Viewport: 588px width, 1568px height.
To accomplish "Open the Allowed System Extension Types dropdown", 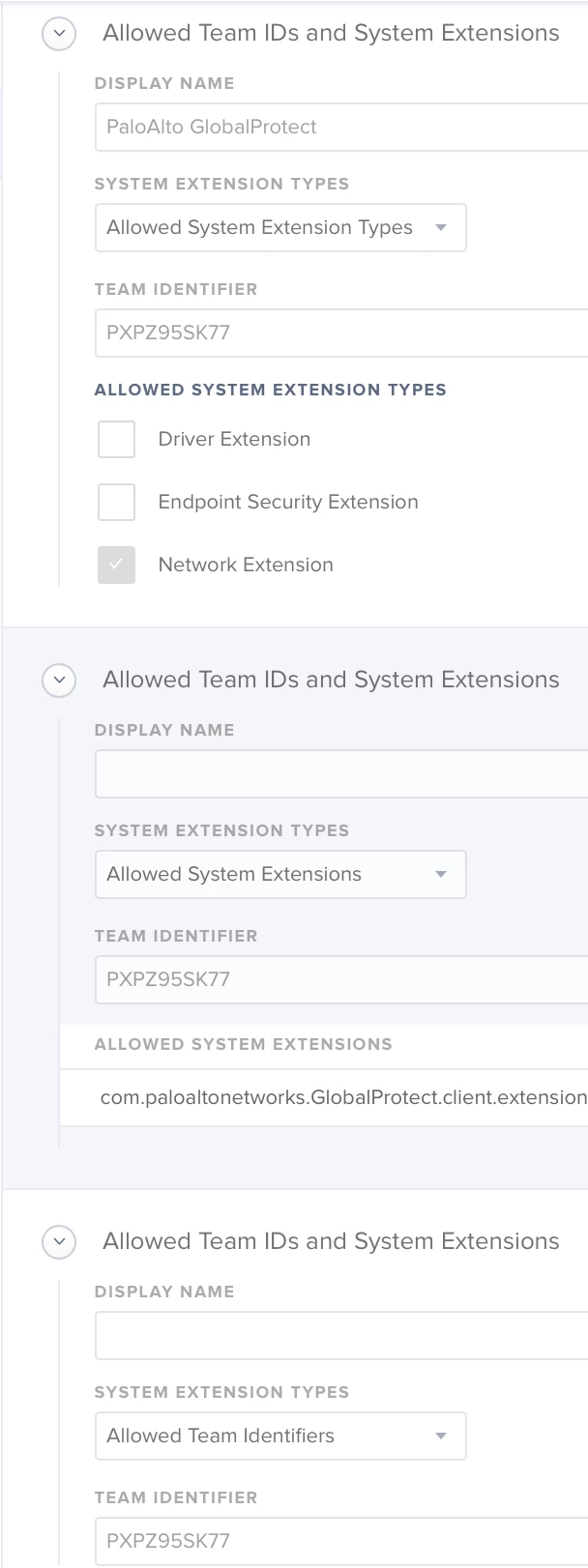I will pyautogui.click(x=280, y=227).
